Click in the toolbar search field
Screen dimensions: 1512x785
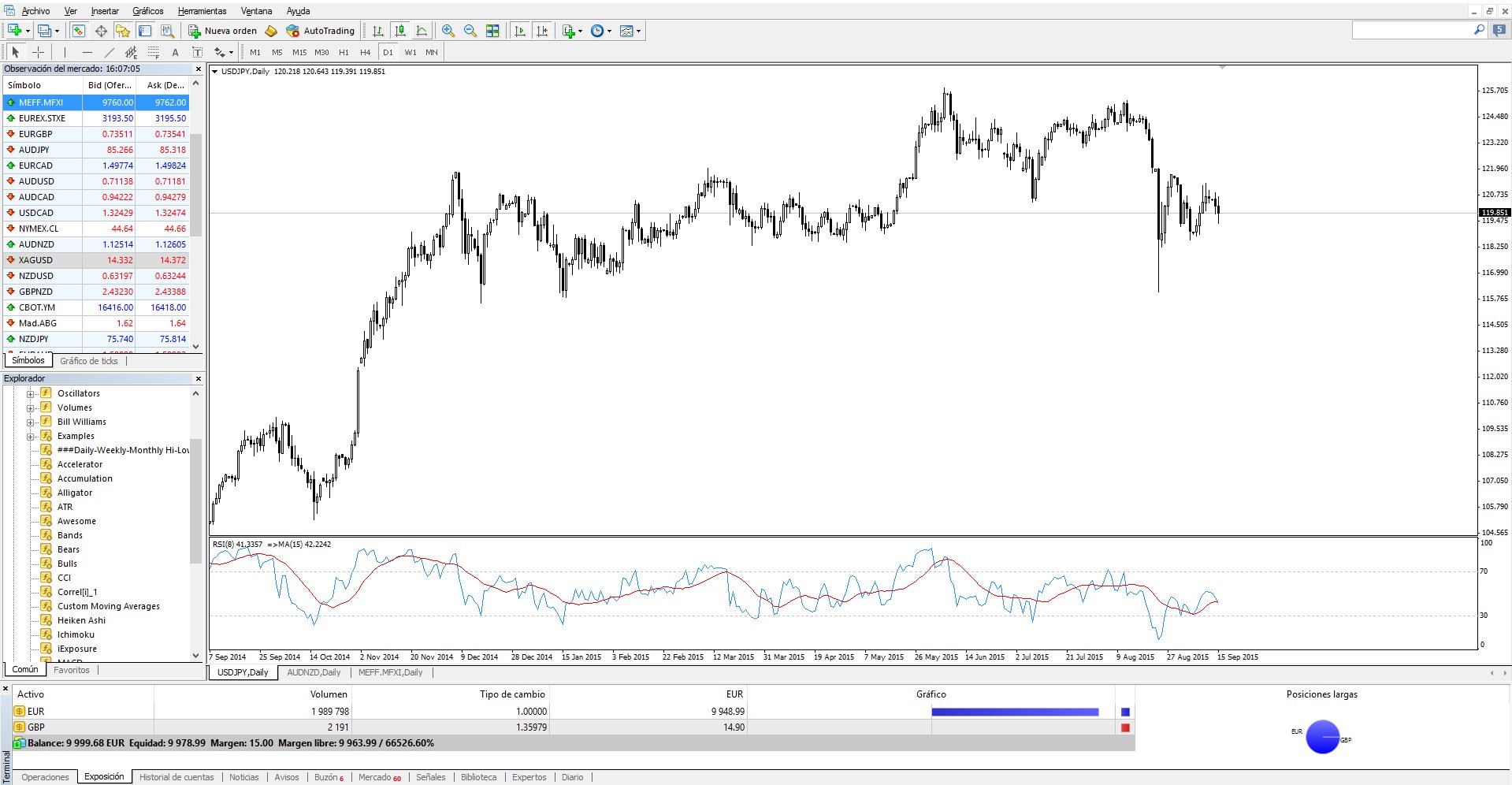(1411, 30)
